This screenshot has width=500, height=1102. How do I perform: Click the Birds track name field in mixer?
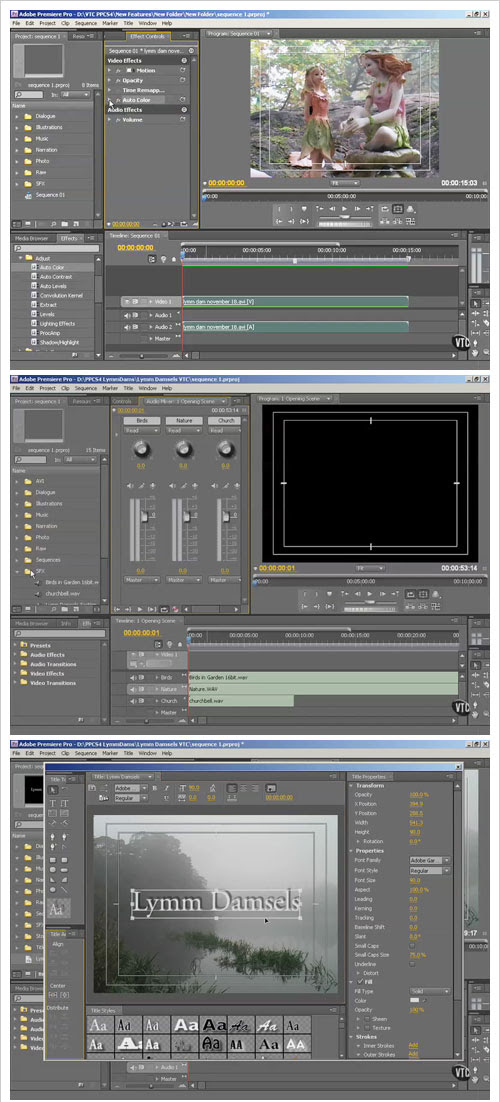(x=141, y=420)
